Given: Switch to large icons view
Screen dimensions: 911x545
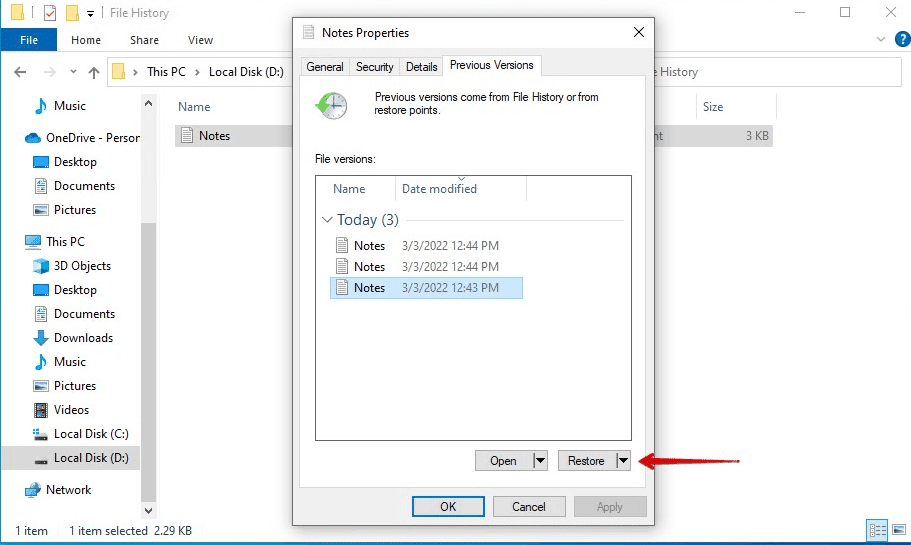Looking at the screenshot, I should (x=899, y=530).
